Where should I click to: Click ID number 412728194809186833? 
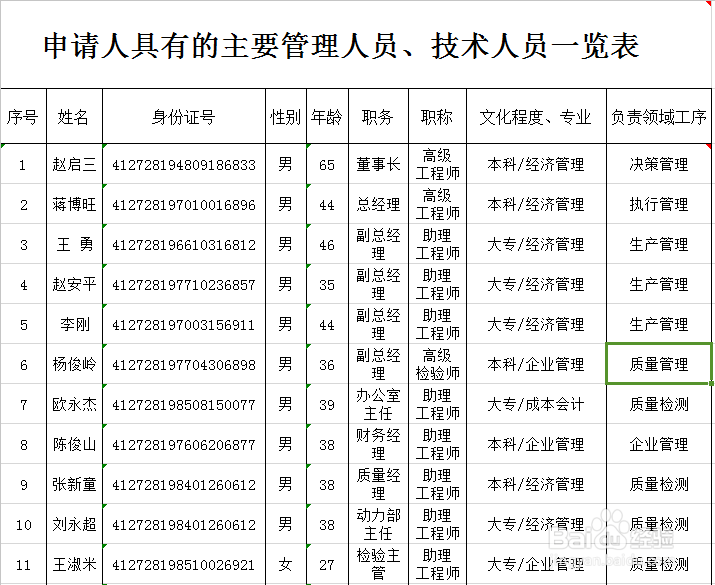point(184,165)
